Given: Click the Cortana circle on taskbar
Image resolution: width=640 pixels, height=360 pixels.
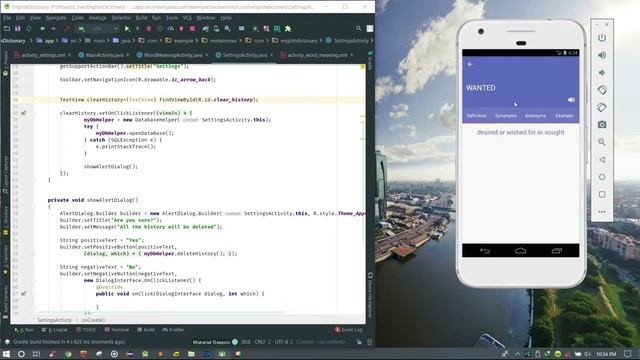Looking at the screenshot, I should click(x=21, y=354).
